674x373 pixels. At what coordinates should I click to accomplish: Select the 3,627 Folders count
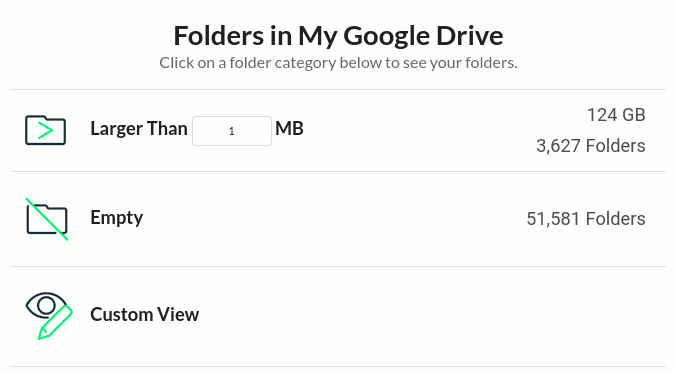coord(591,146)
